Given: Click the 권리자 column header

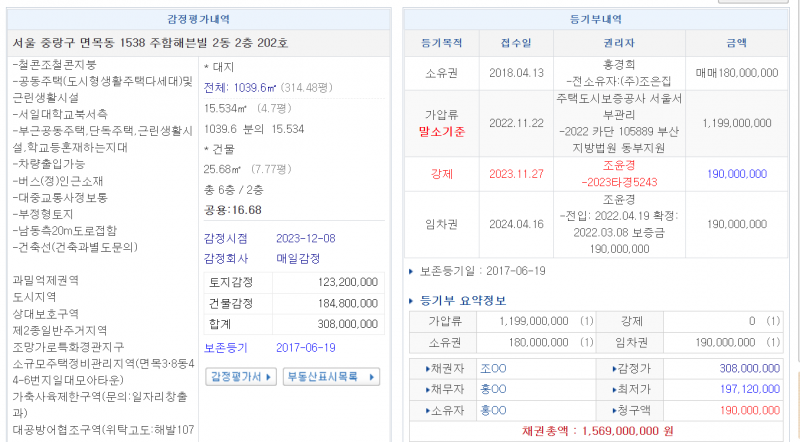Looking at the screenshot, I should (620, 43).
